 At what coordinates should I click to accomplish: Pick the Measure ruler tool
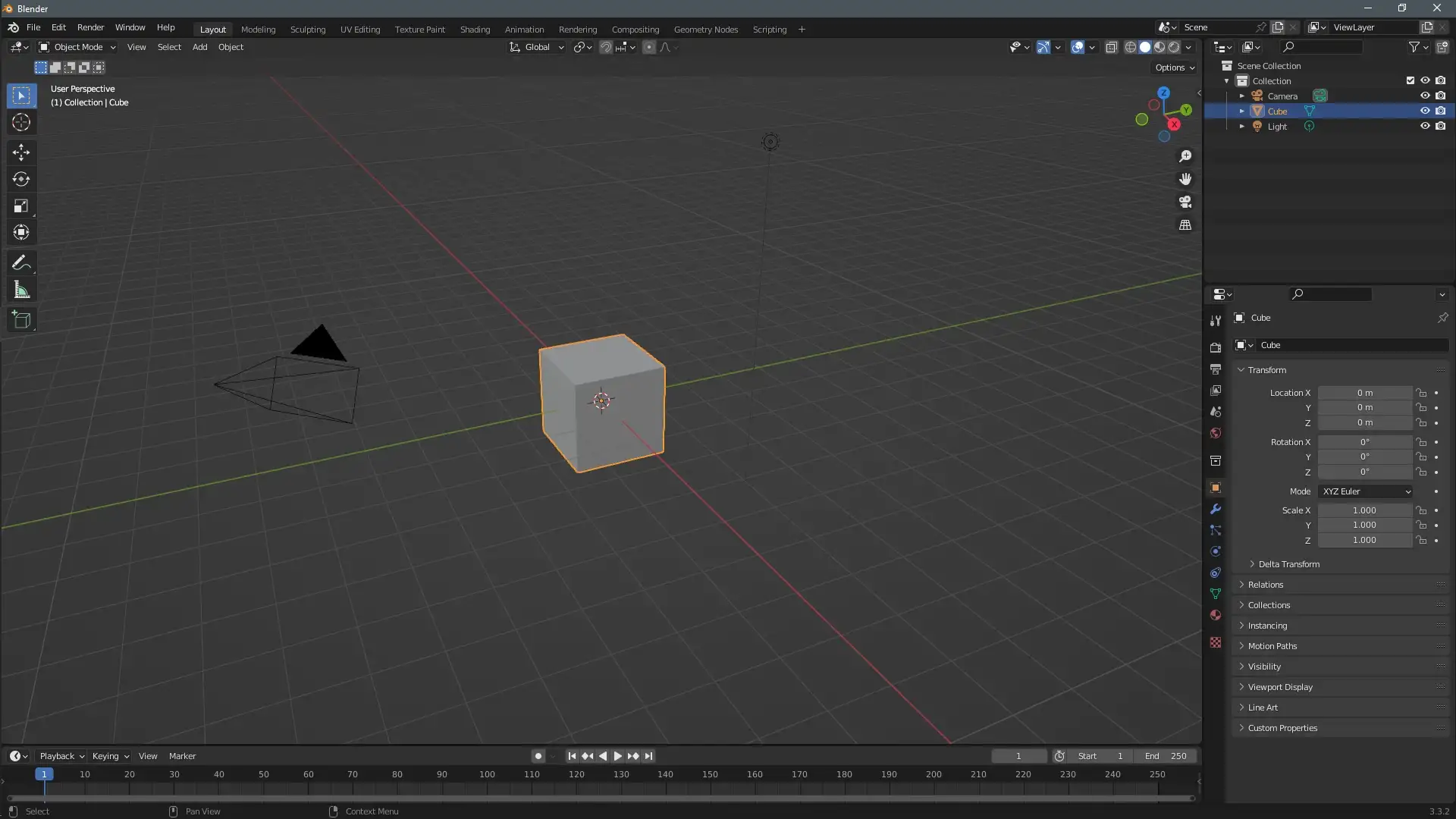[21, 290]
